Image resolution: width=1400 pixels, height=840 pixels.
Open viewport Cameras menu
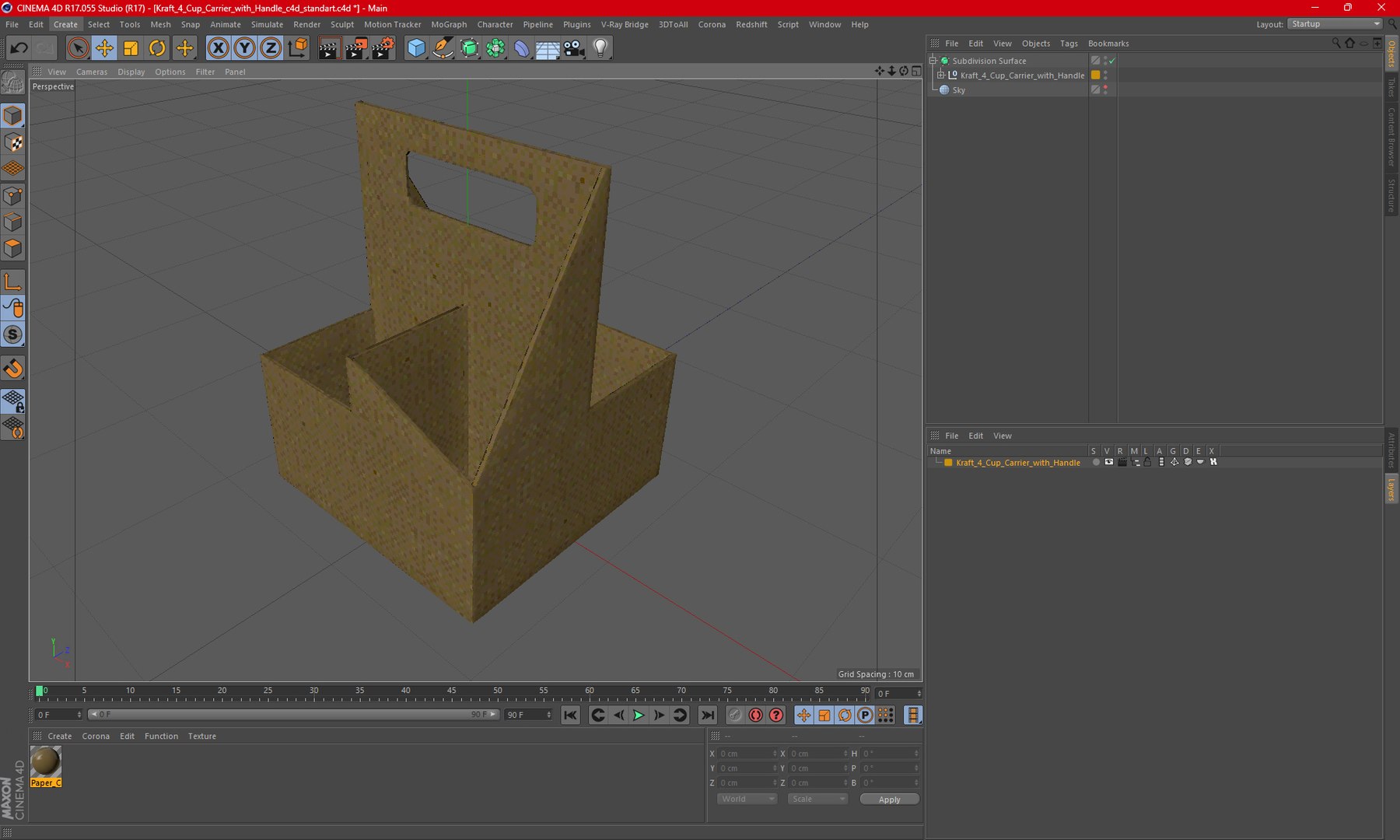pyautogui.click(x=92, y=72)
